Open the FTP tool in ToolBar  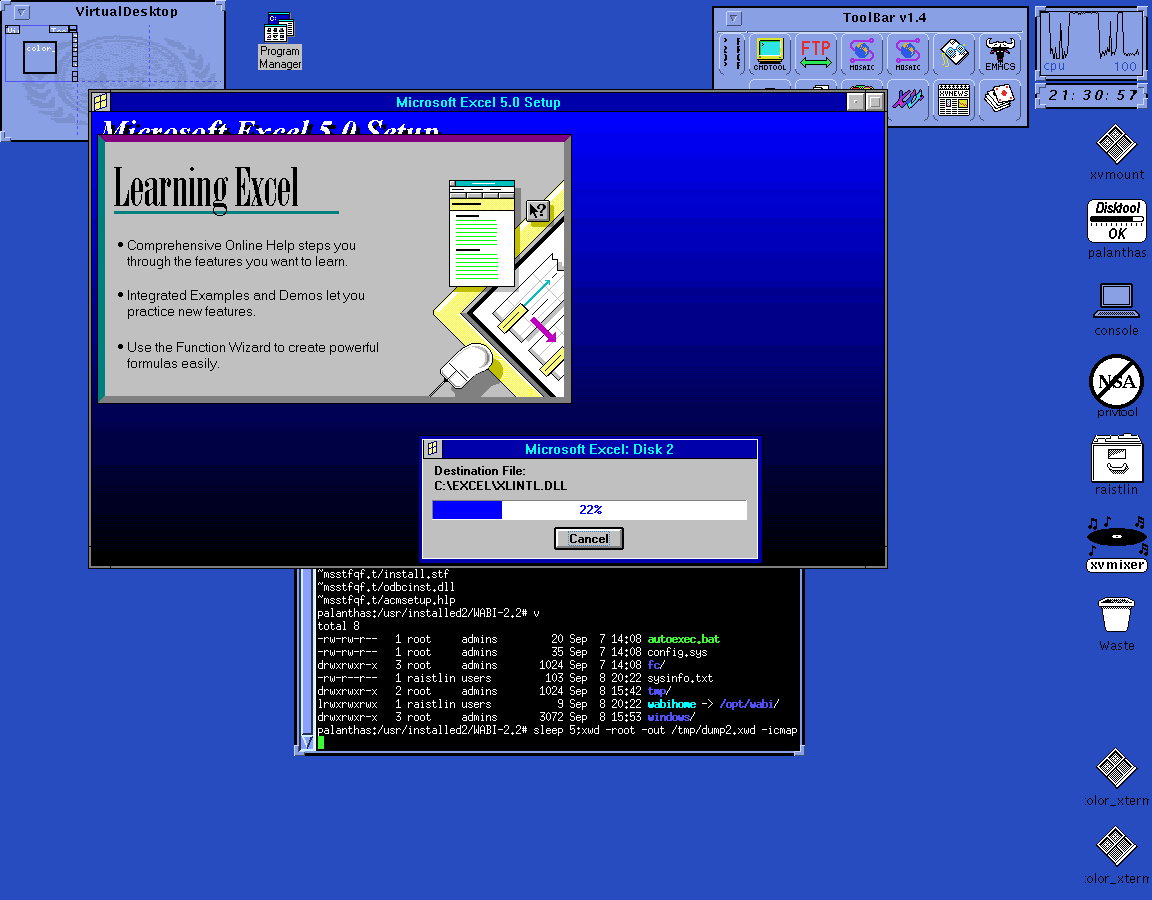(x=816, y=54)
